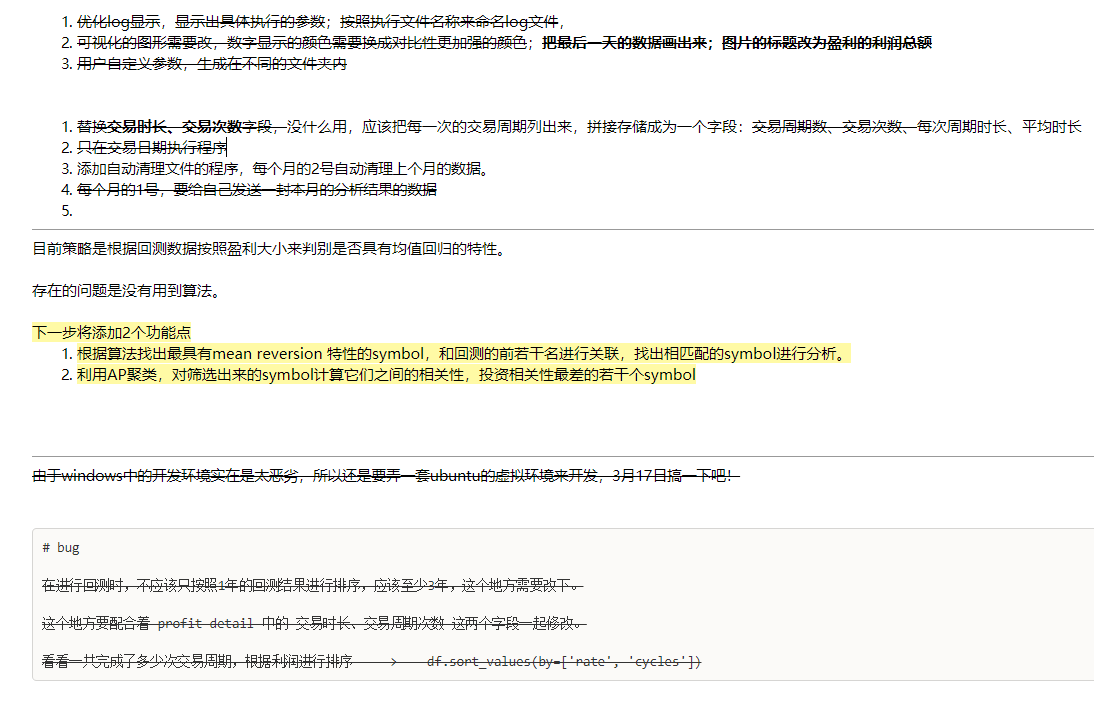Image resolution: width=1094 pixels, height=707 pixels.
Task: Click highlighted item mentioning mean reversion
Action: [x=460, y=354]
